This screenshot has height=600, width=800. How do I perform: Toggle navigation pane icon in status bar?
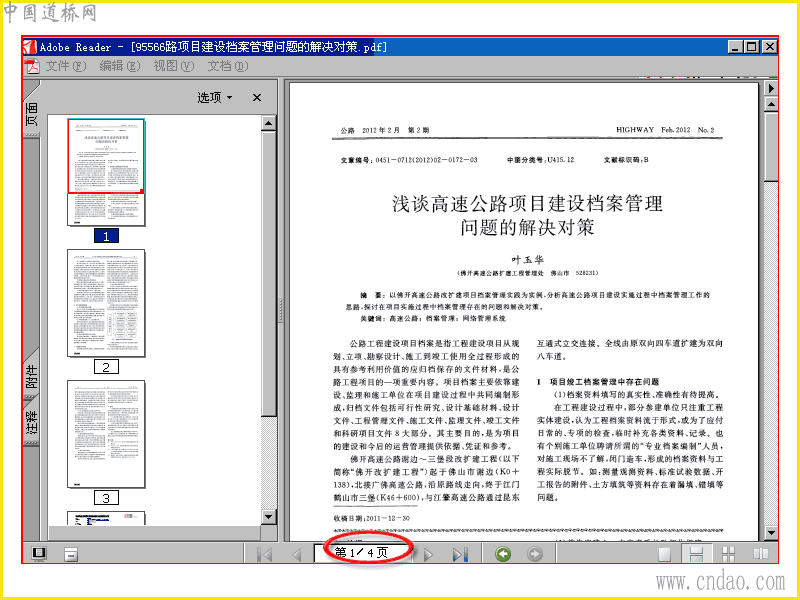39,554
